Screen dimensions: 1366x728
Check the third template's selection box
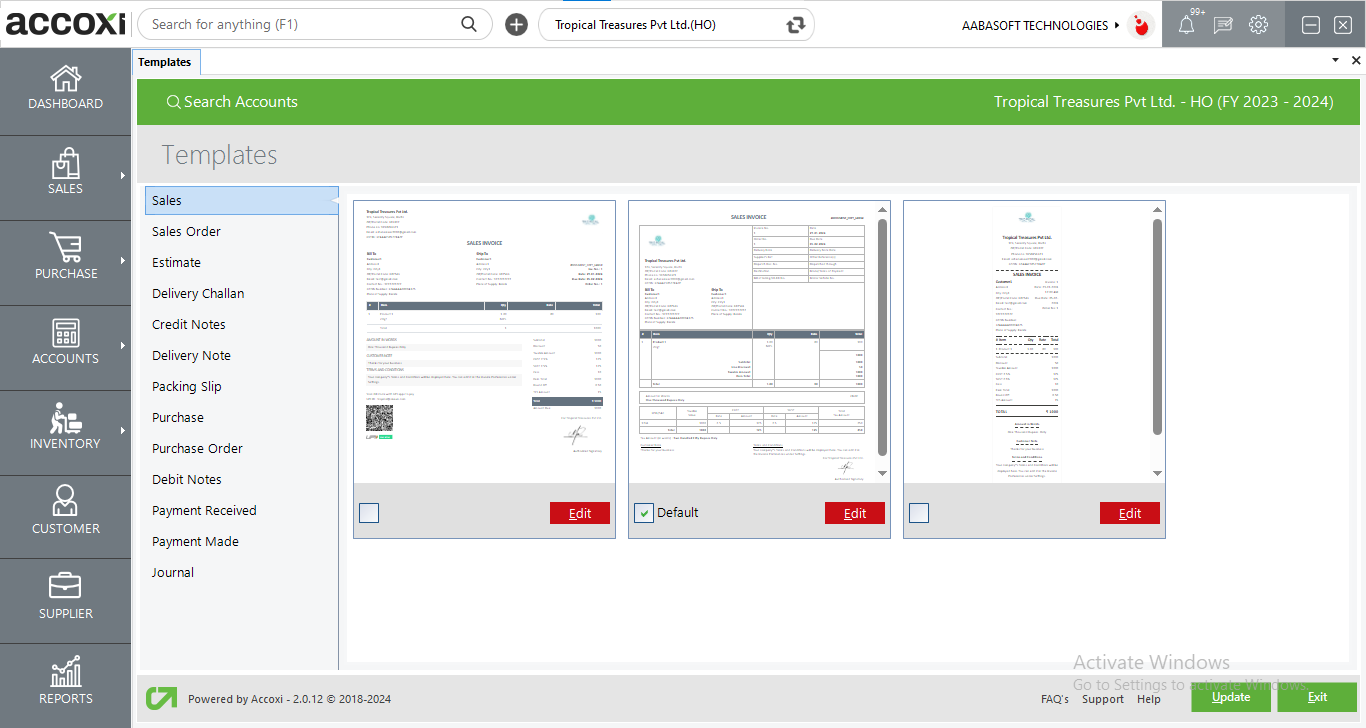pos(918,512)
